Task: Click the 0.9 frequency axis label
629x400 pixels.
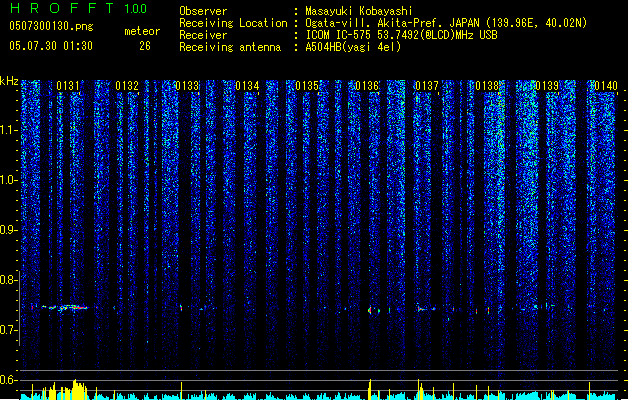Action: pyautogui.click(x=9, y=230)
